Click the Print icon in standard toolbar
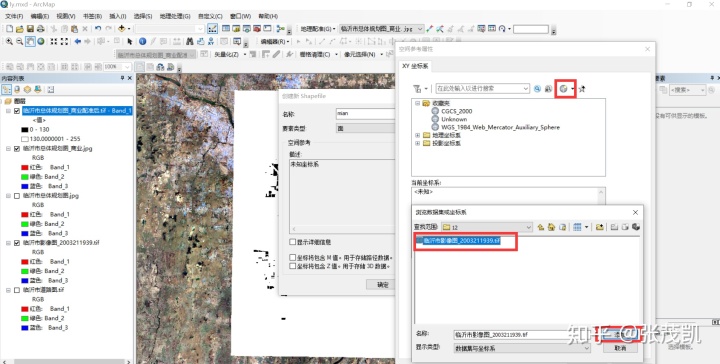The width and height of the screenshot is (720, 364). point(40,29)
